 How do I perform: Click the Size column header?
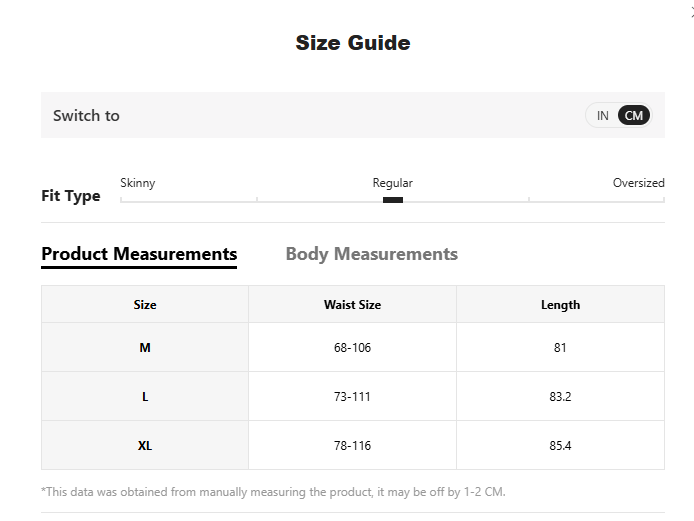tap(145, 305)
